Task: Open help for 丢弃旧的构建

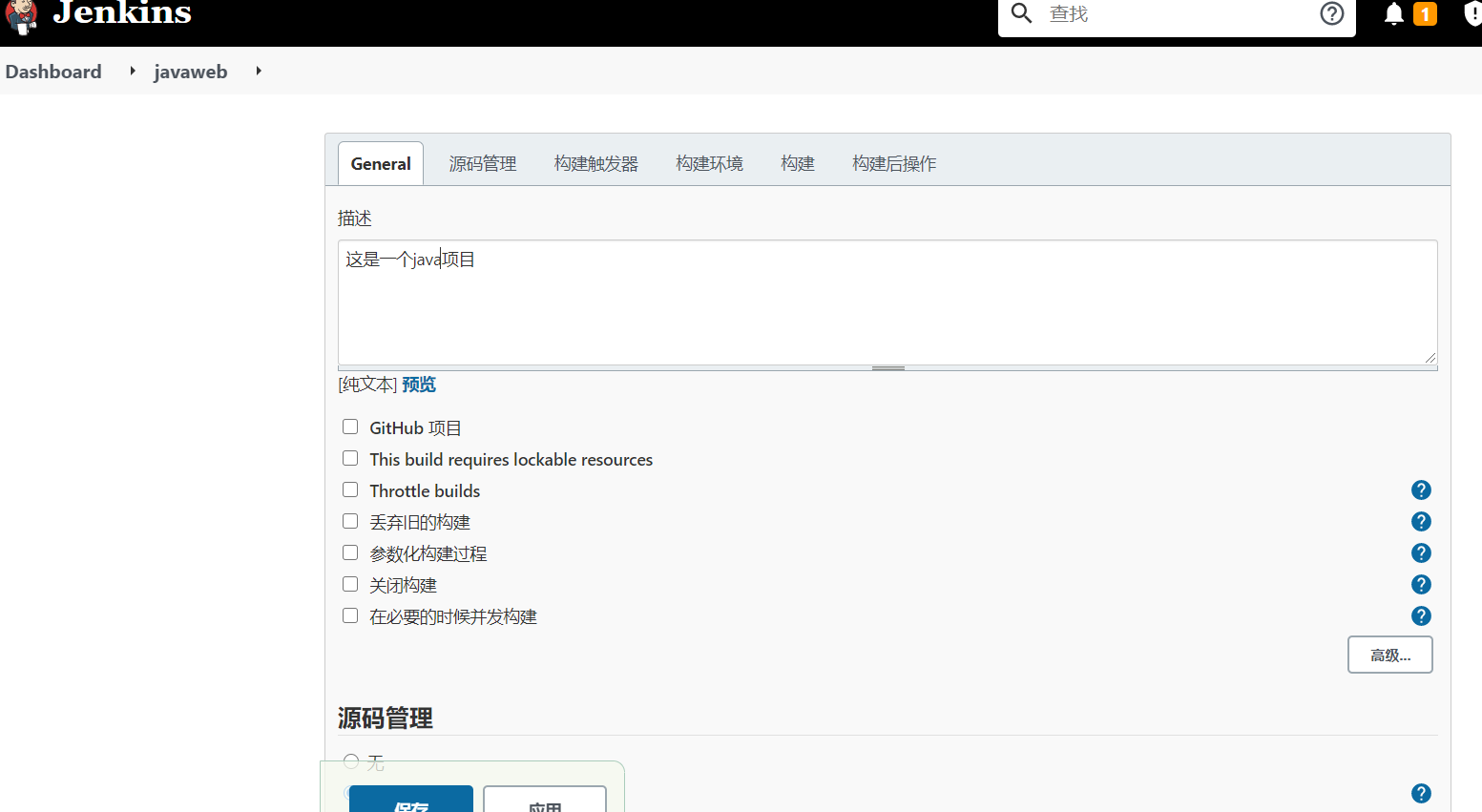Action: click(x=1421, y=521)
